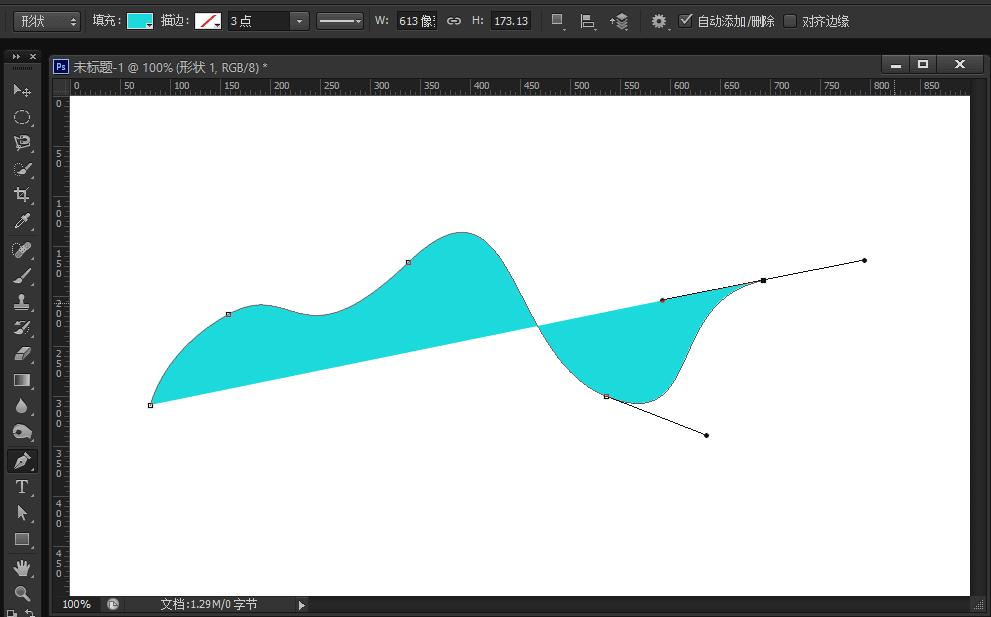
Task: Click the W width input field
Action: (416, 21)
